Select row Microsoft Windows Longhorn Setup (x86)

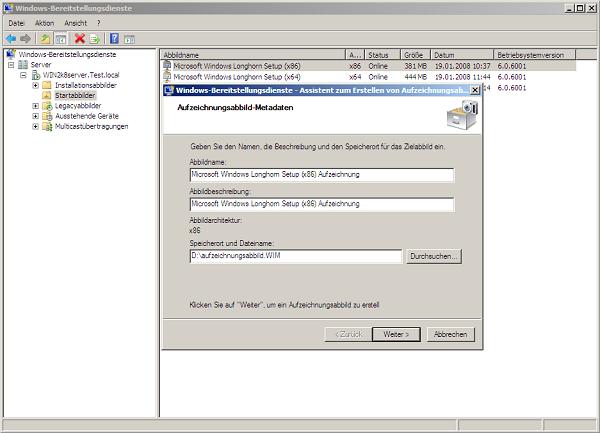click(368, 66)
